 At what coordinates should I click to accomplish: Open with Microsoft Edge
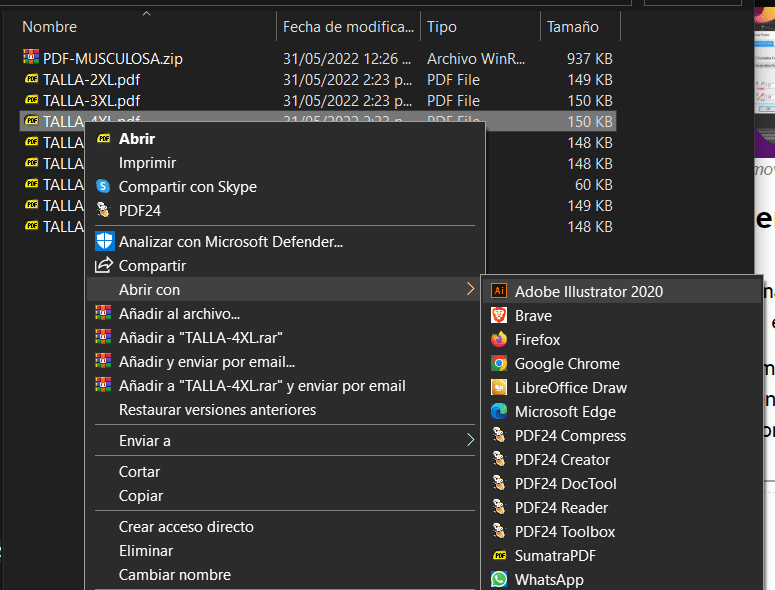click(x=621, y=412)
